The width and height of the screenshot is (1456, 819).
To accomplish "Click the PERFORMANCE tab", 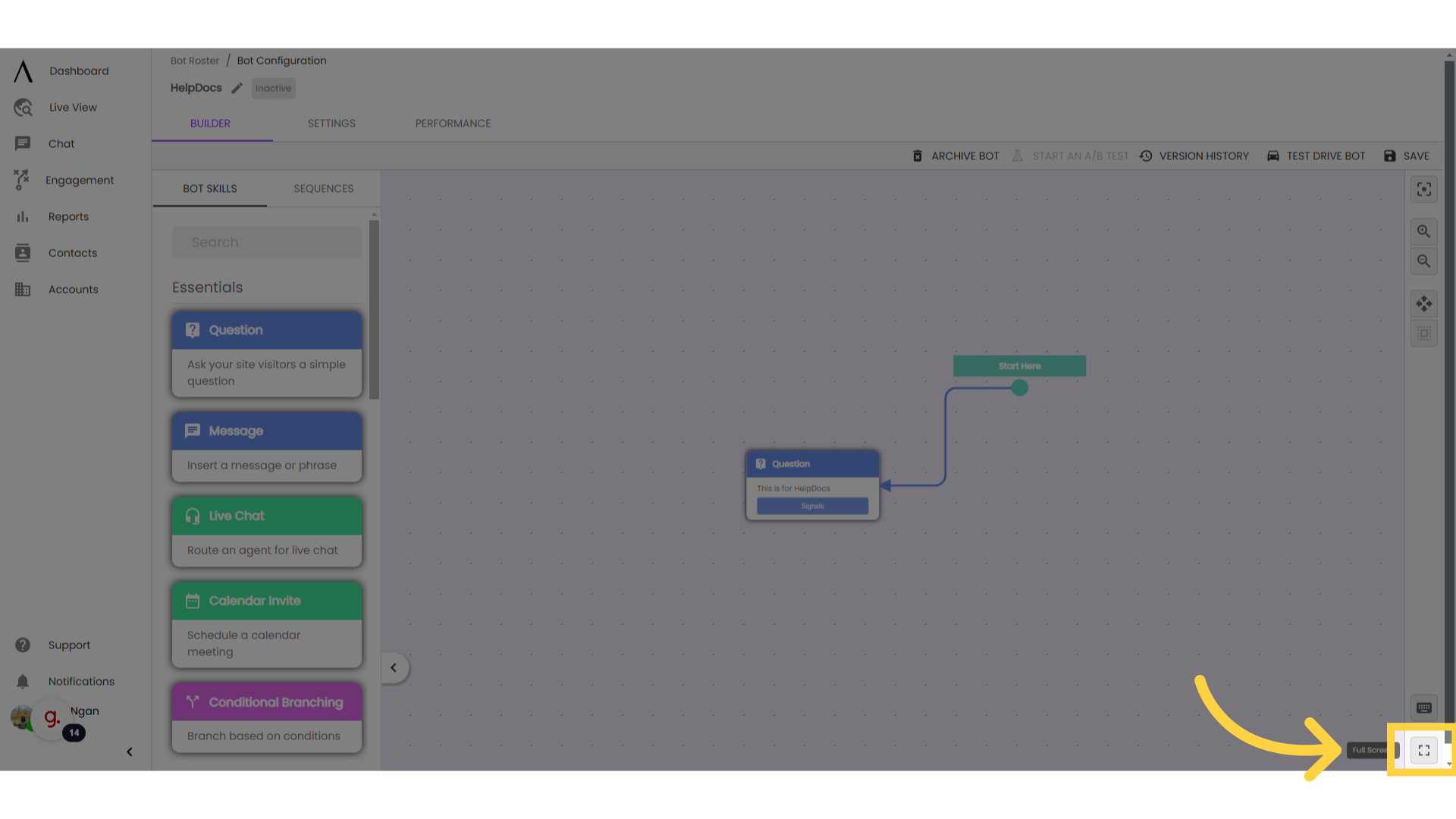I will (453, 123).
